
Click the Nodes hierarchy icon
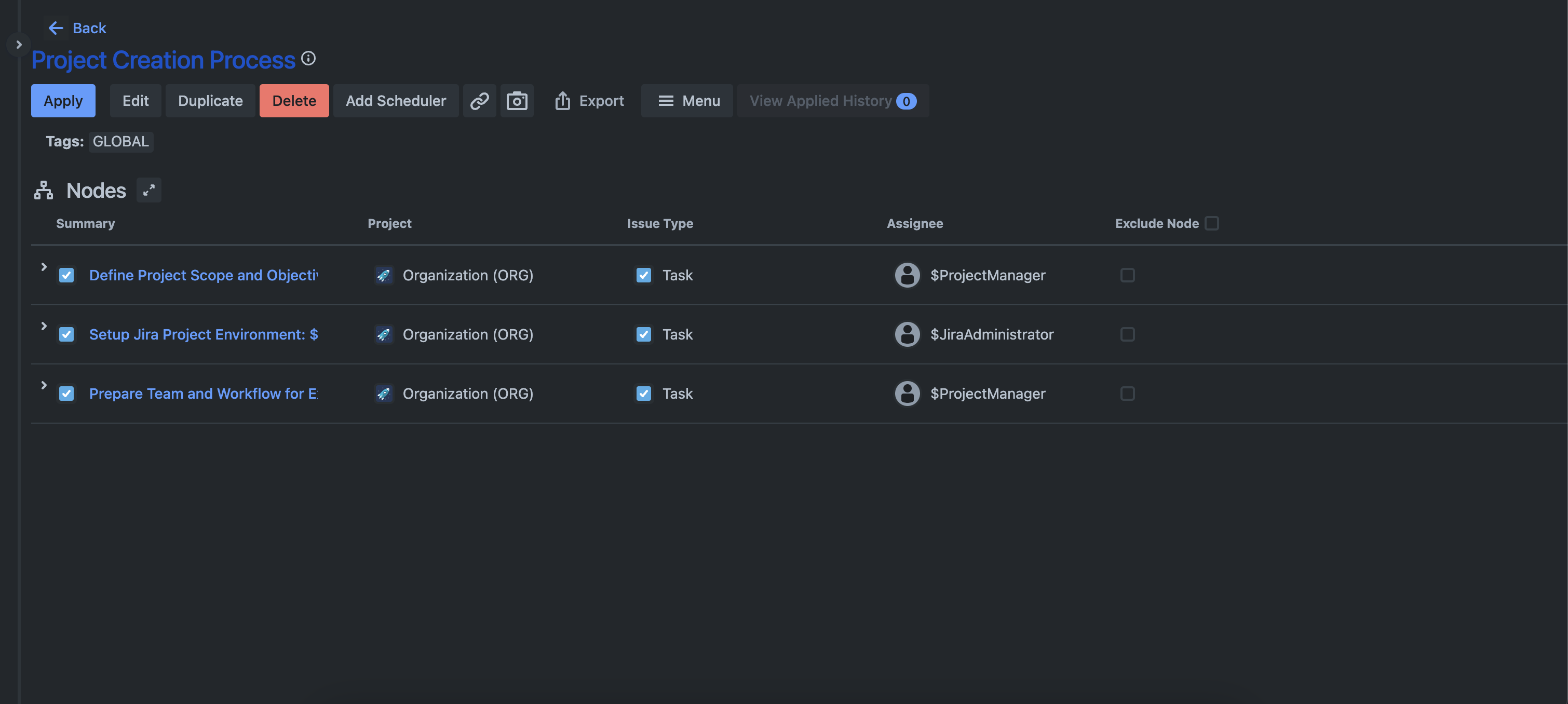43,191
